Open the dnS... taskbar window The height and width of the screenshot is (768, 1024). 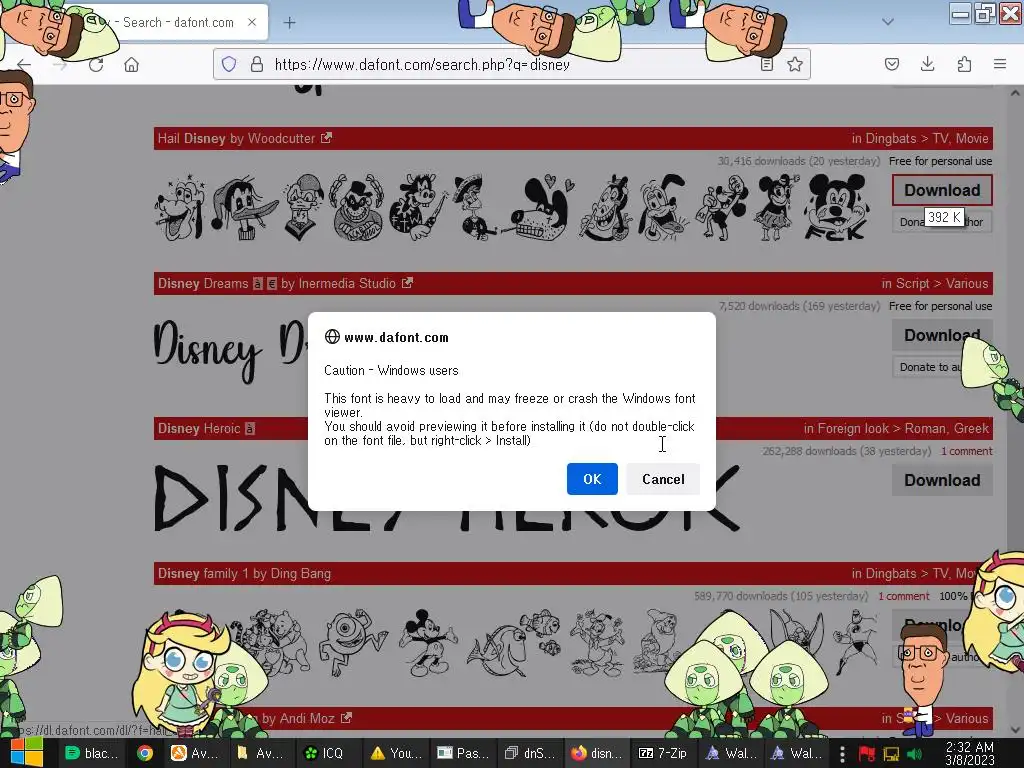[528, 753]
